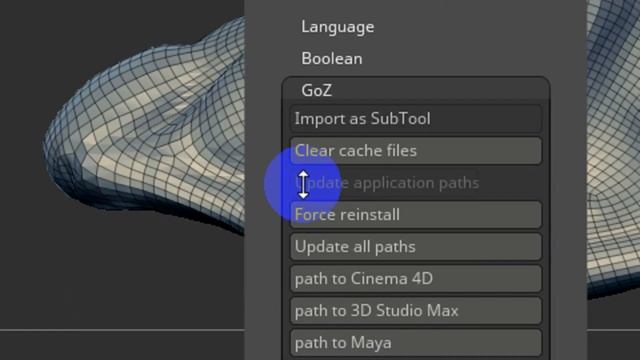Click Update all paths button

point(416,247)
